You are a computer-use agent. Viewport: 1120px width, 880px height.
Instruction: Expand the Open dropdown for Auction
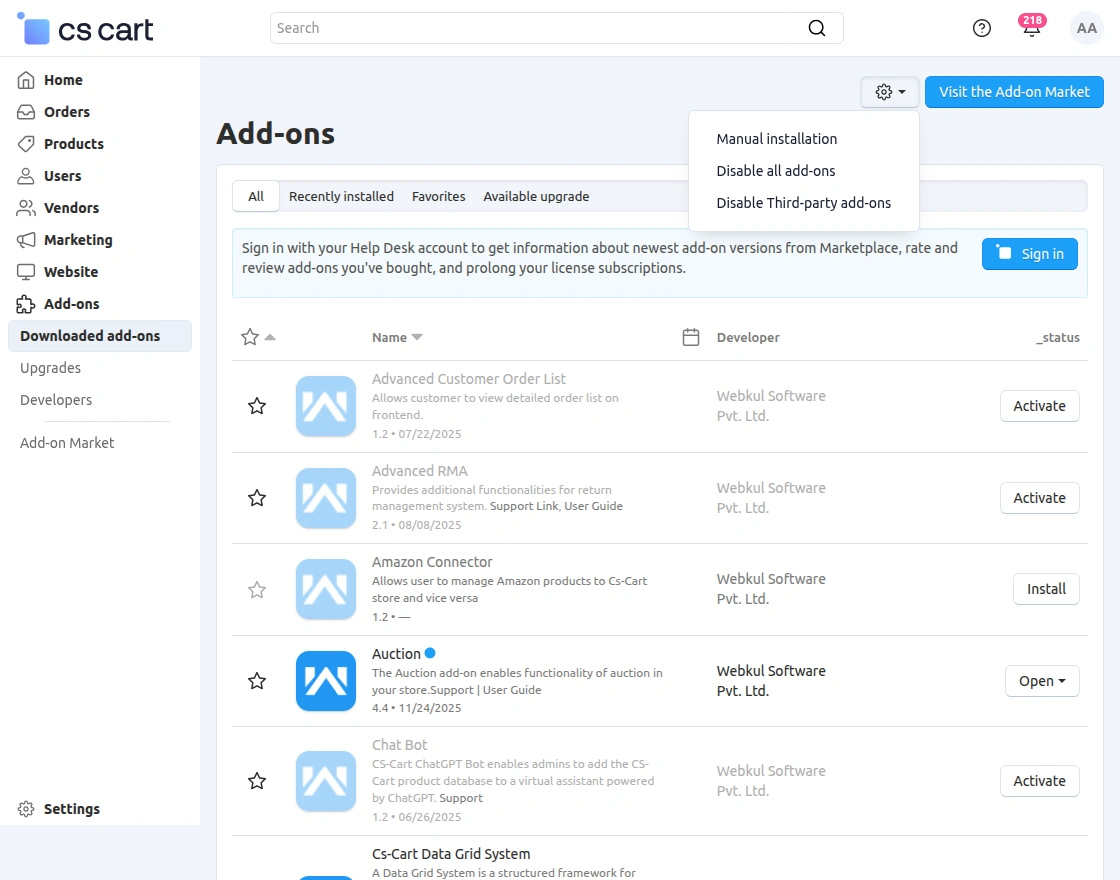[x=1042, y=681]
